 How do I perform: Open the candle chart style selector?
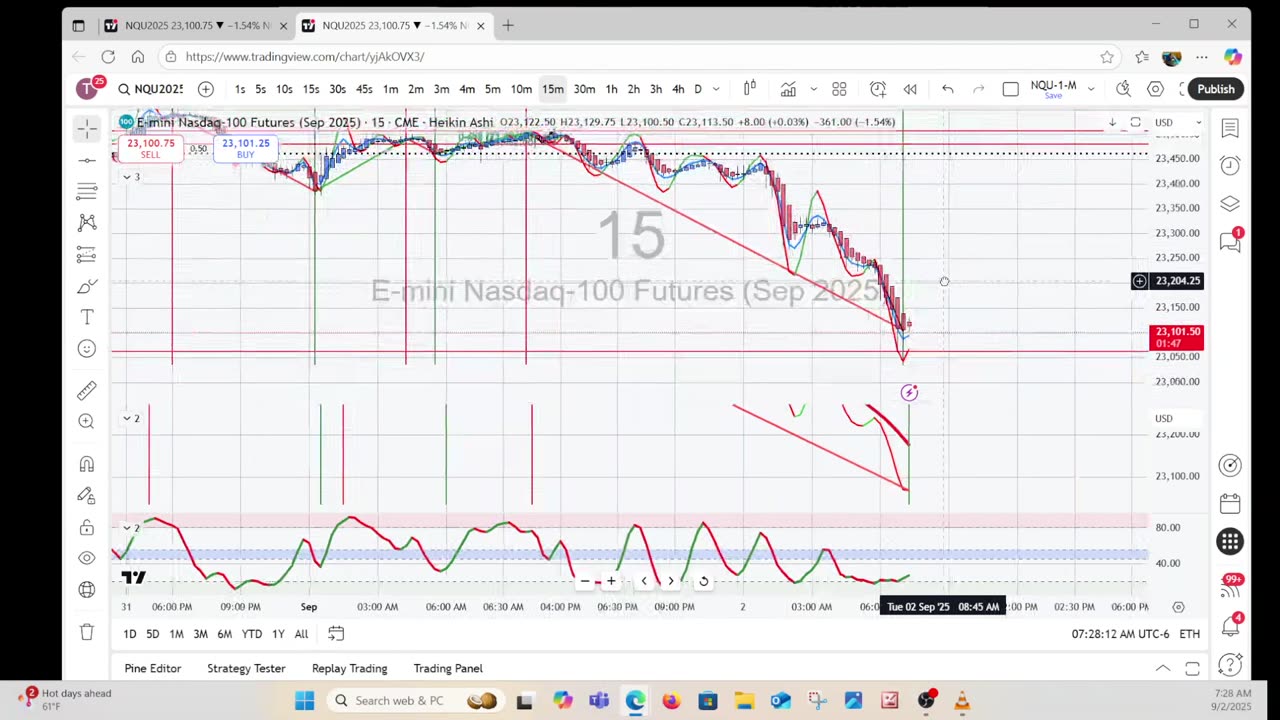[749, 89]
